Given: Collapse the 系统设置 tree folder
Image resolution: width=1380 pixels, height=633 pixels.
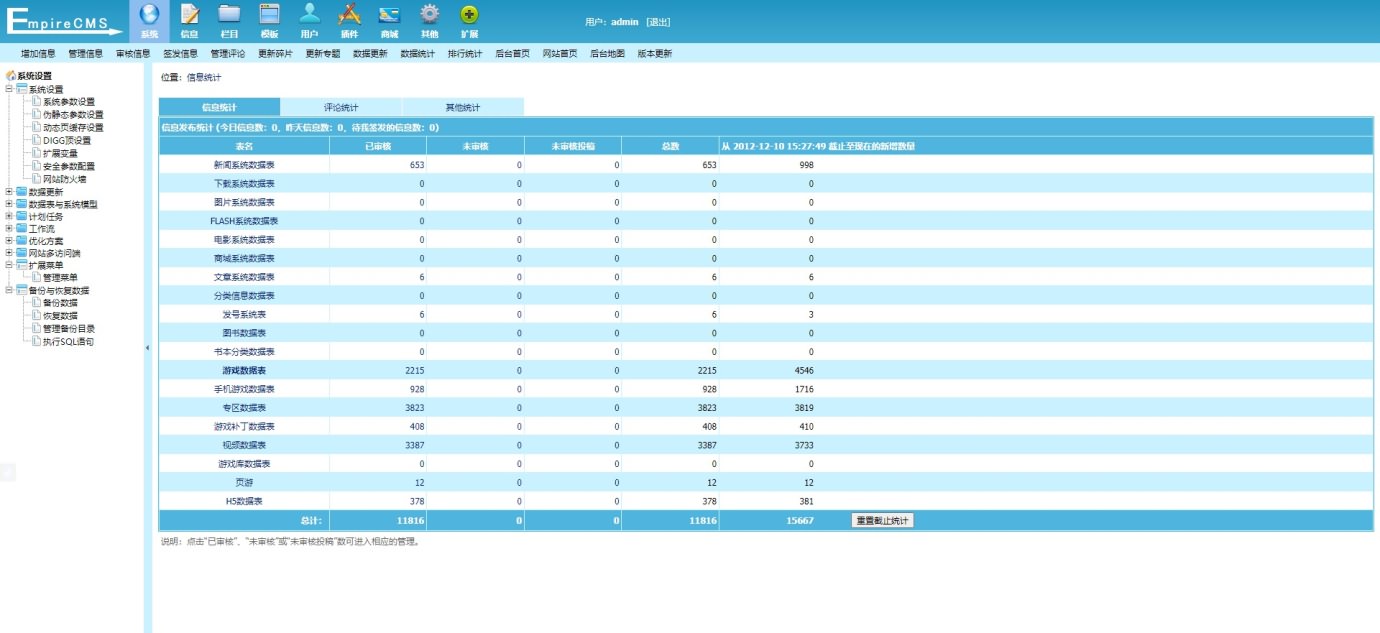Looking at the screenshot, I should coord(9,89).
